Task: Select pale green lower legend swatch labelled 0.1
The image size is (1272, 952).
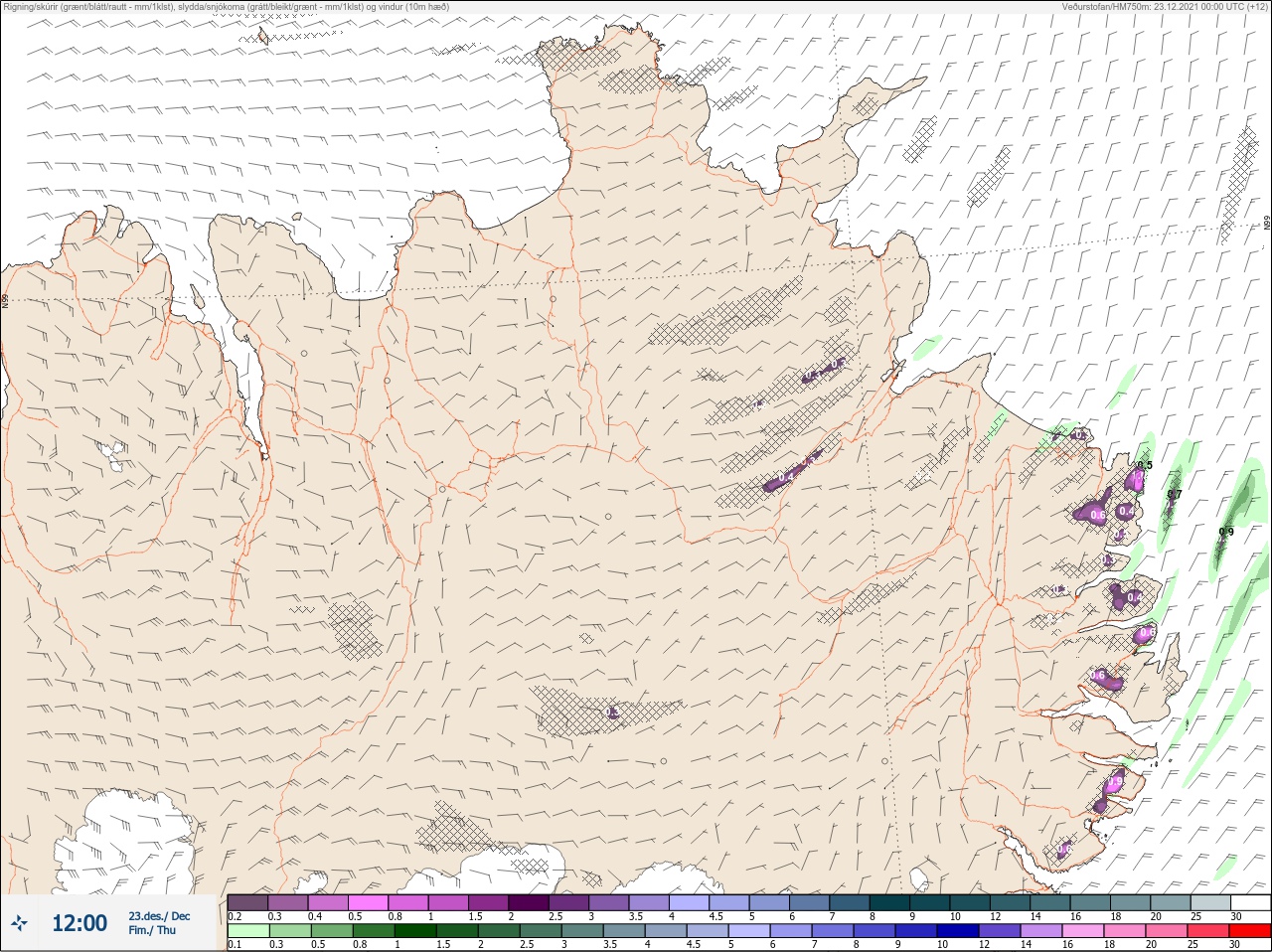Action: (x=247, y=931)
